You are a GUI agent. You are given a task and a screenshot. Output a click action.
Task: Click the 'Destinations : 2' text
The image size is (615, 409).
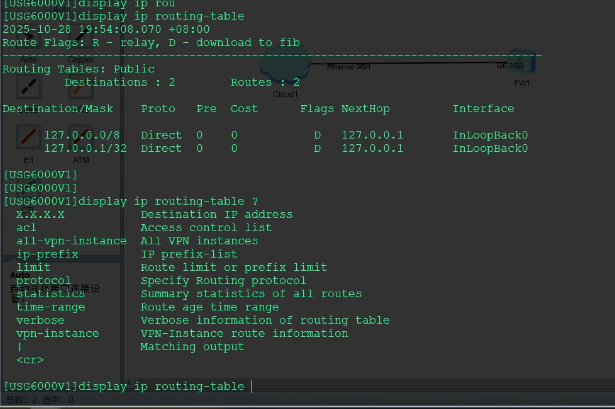click(120, 82)
